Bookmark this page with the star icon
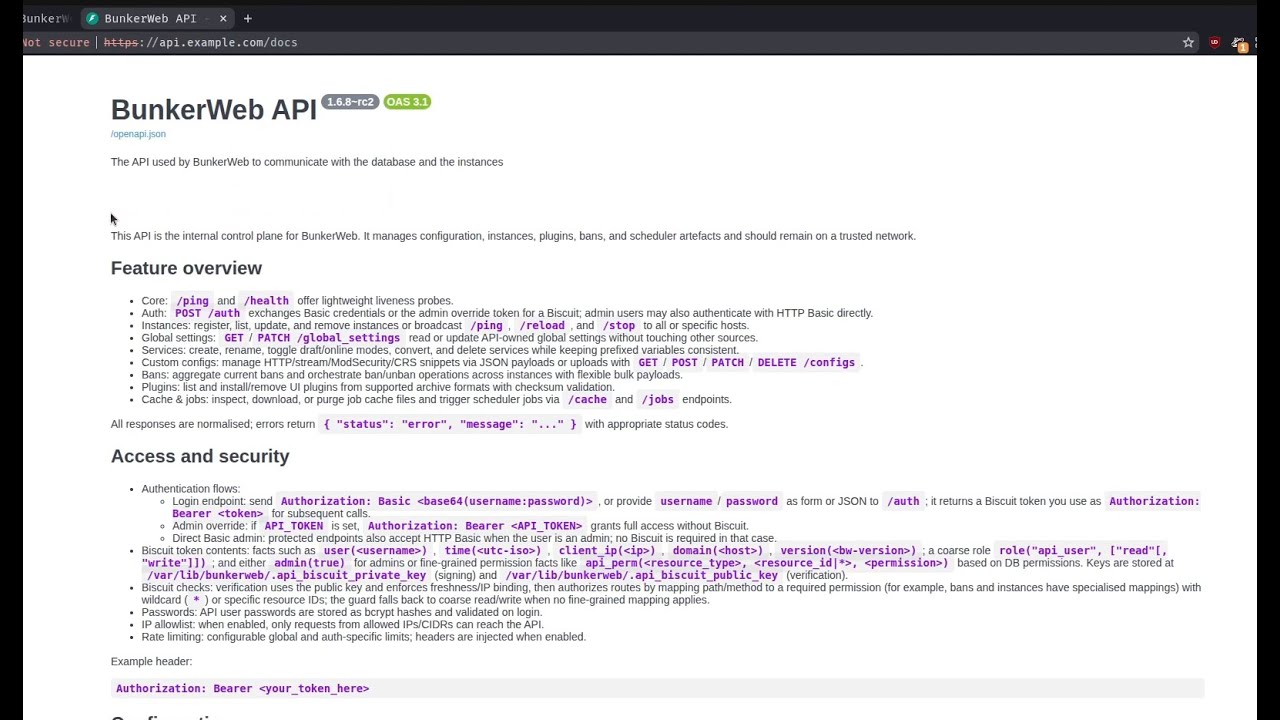 1188,42
